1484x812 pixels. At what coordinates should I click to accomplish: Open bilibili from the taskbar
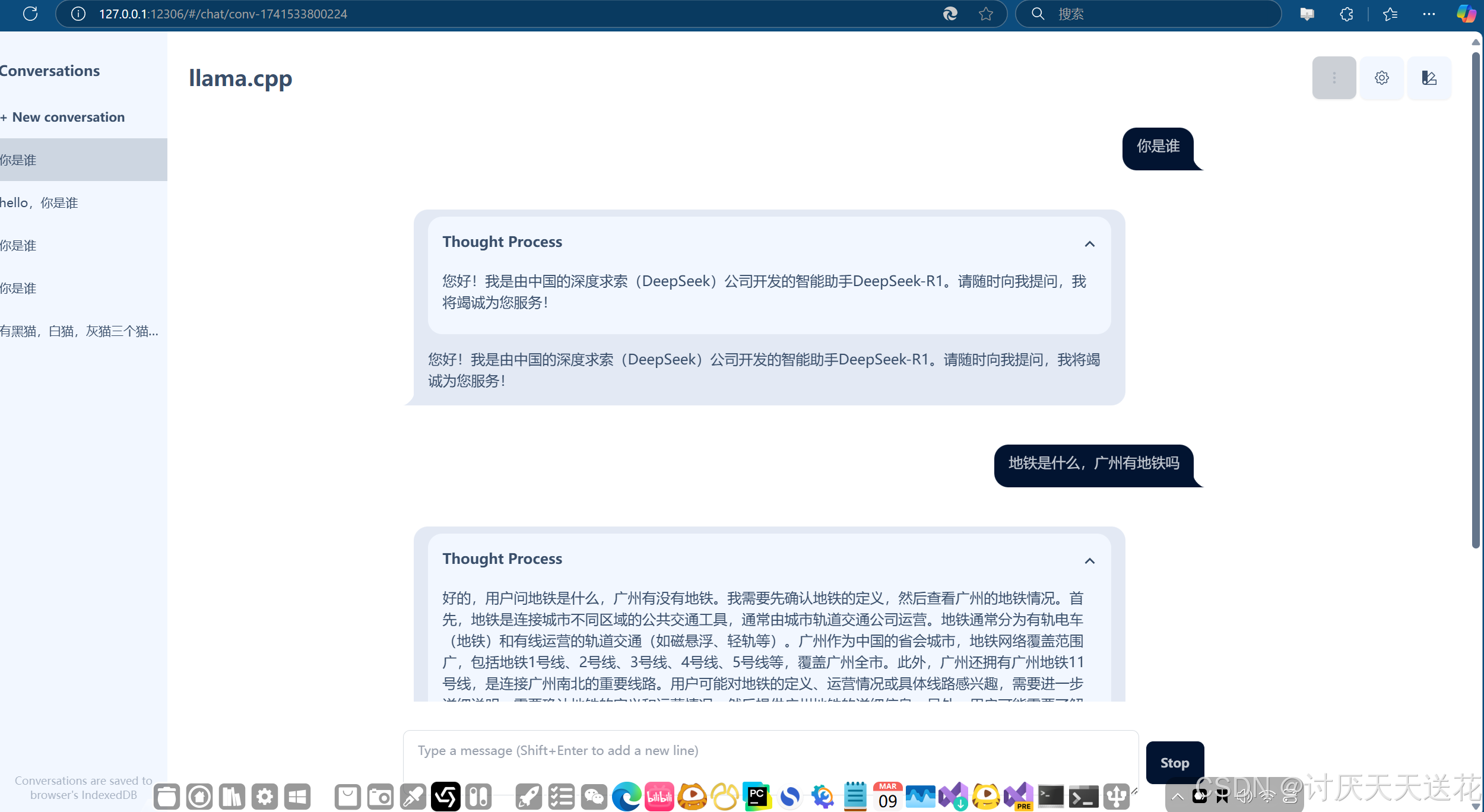[x=659, y=797]
